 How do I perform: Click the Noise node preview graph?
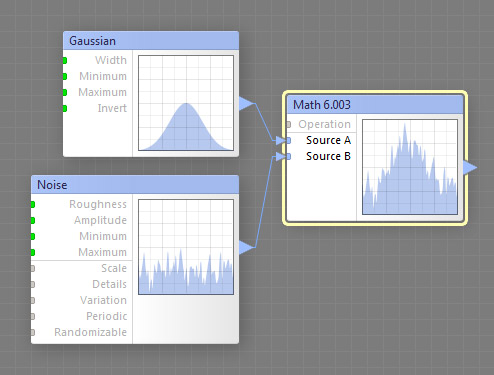coord(186,247)
